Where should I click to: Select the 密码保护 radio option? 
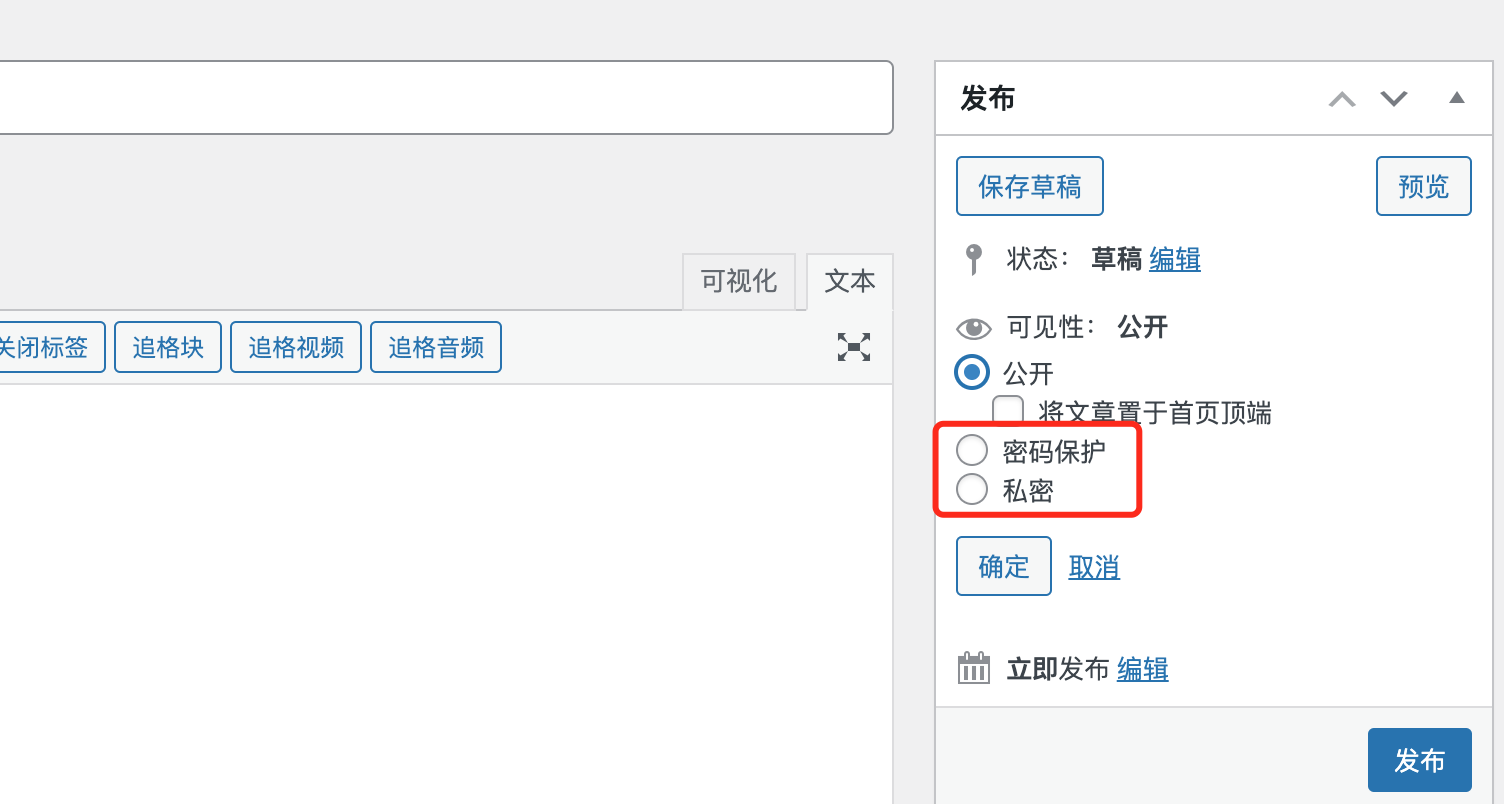(972, 451)
